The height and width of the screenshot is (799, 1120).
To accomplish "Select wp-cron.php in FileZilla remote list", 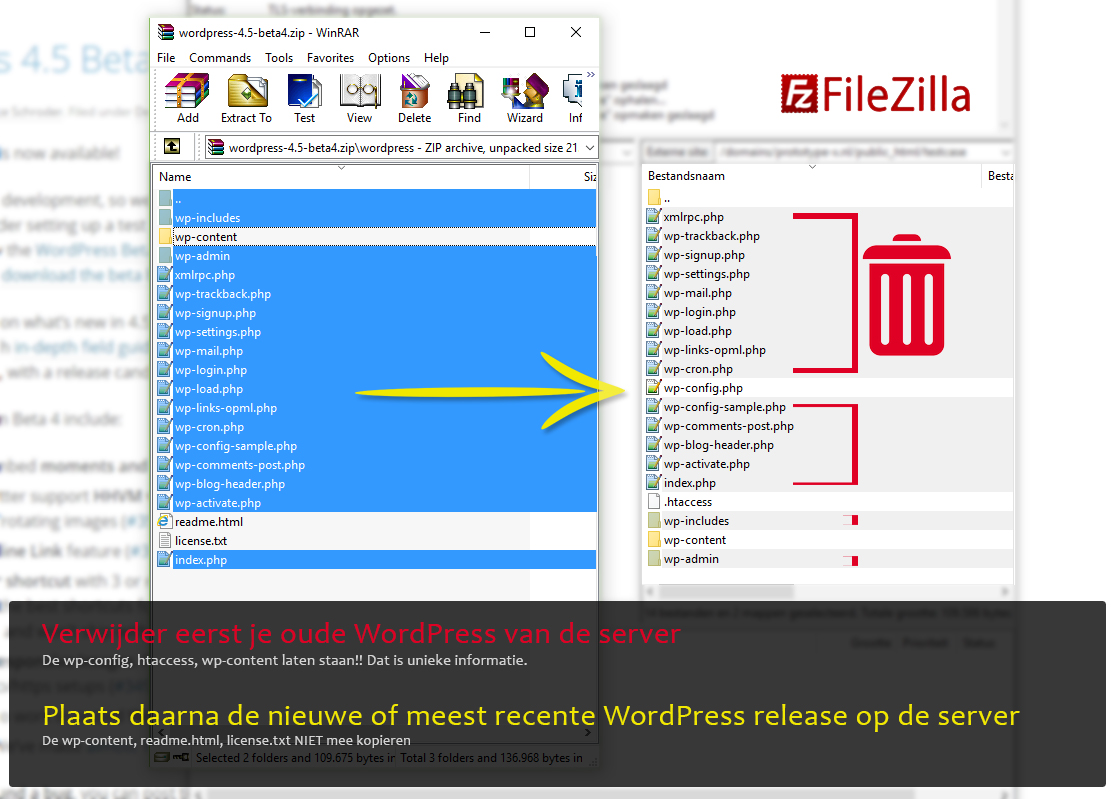I will 828,369.
